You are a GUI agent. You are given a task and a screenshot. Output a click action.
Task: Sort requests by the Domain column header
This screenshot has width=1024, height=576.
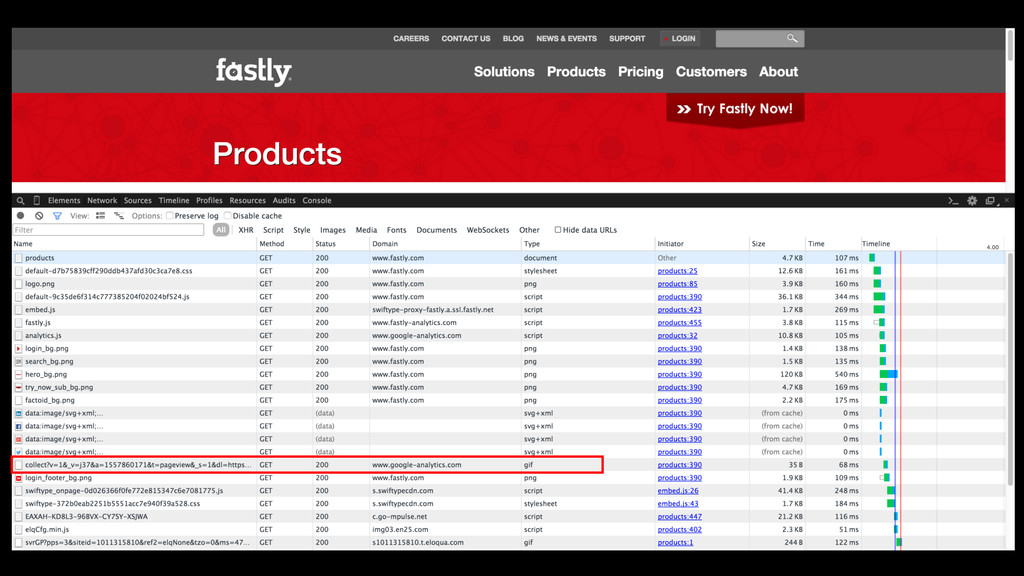tap(445, 244)
